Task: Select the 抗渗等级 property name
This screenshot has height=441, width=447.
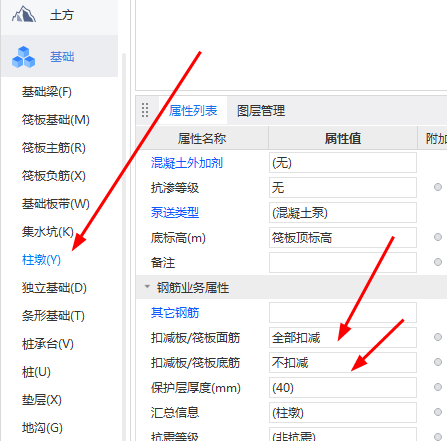Action: (175, 188)
